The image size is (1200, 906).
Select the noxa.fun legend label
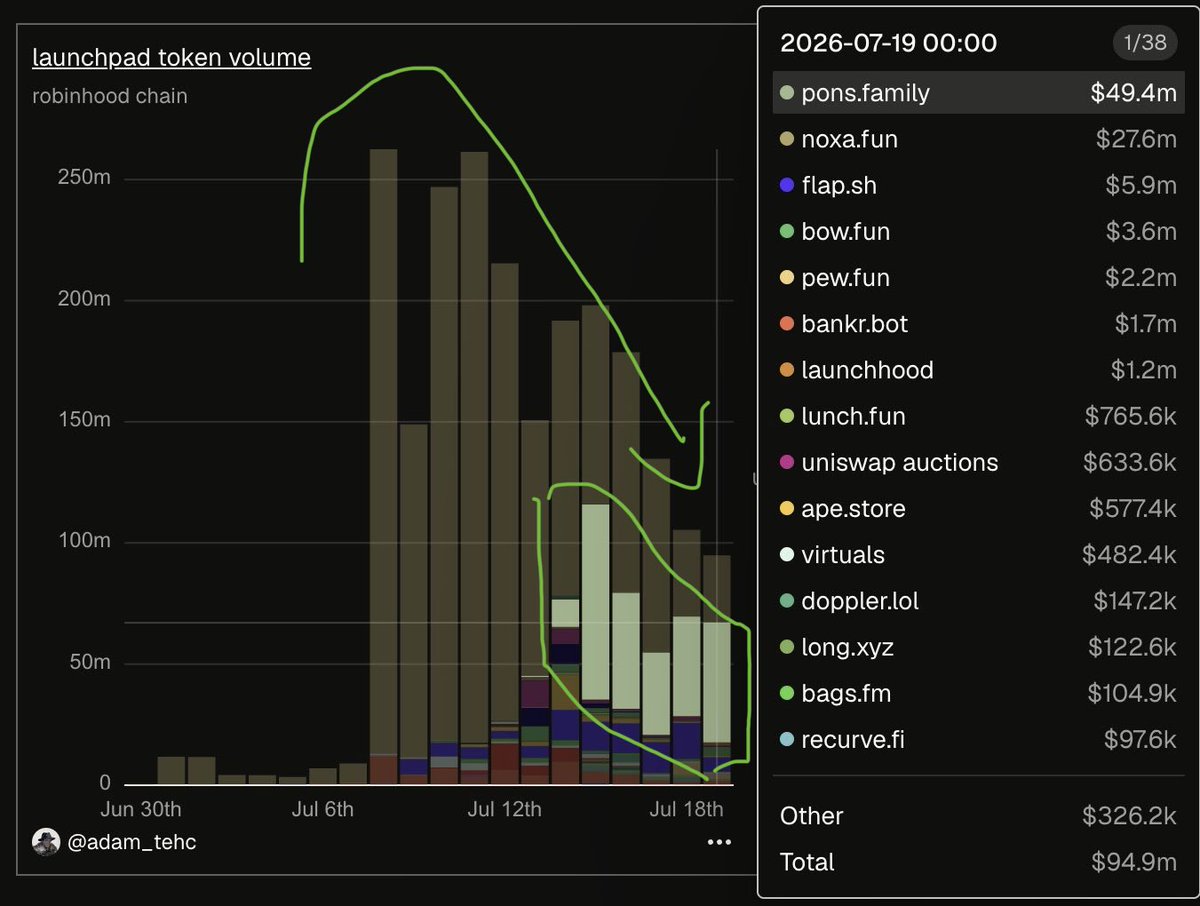(x=850, y=139)
